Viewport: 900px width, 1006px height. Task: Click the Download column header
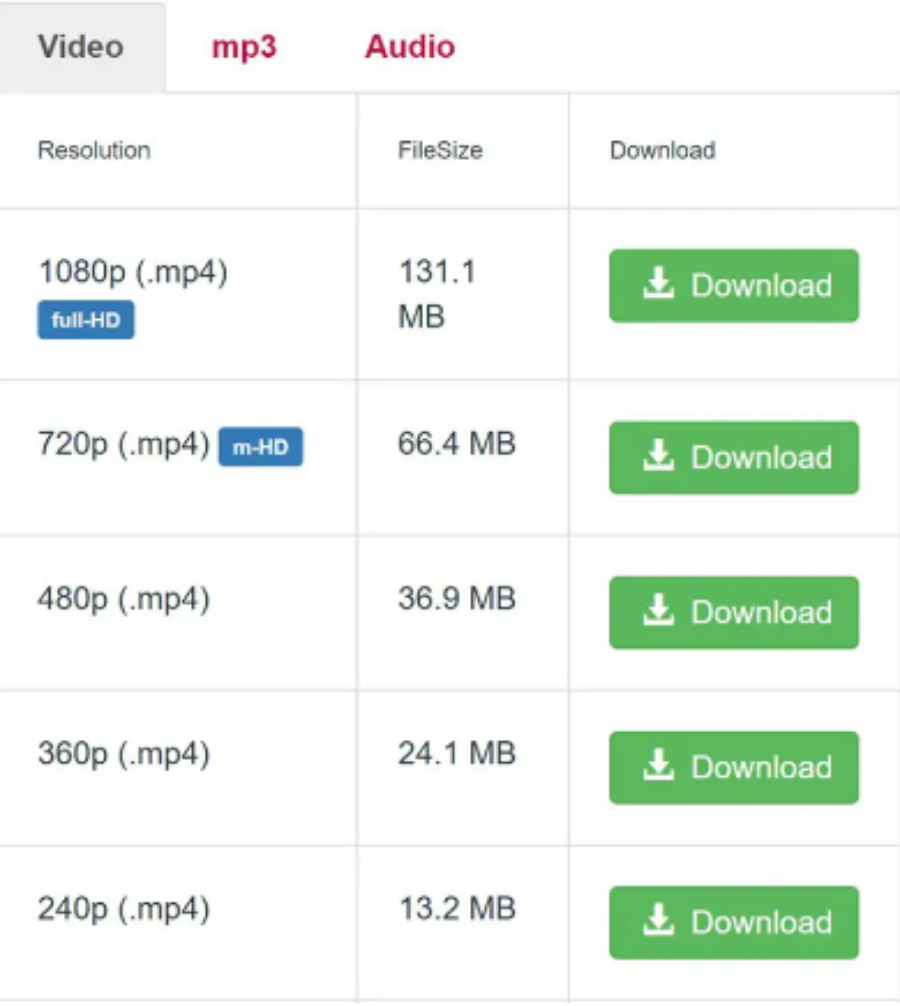pos(662,151)
